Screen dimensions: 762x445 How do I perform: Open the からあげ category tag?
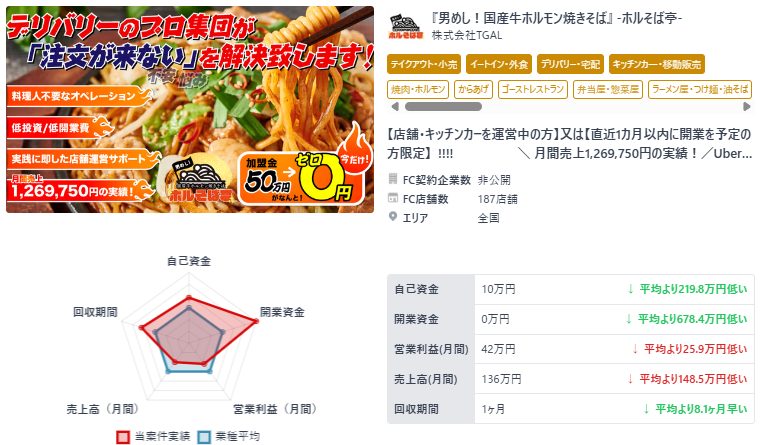pos(473,89)
